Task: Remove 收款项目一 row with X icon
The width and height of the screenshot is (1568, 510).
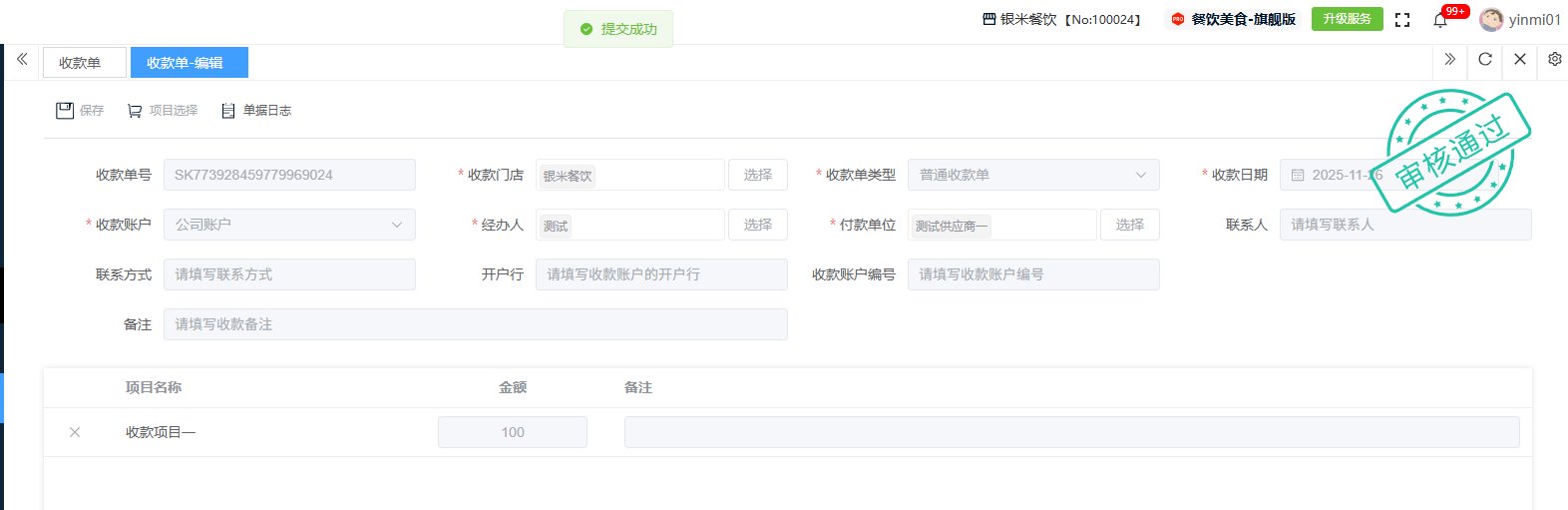Action: pos(75,432)
